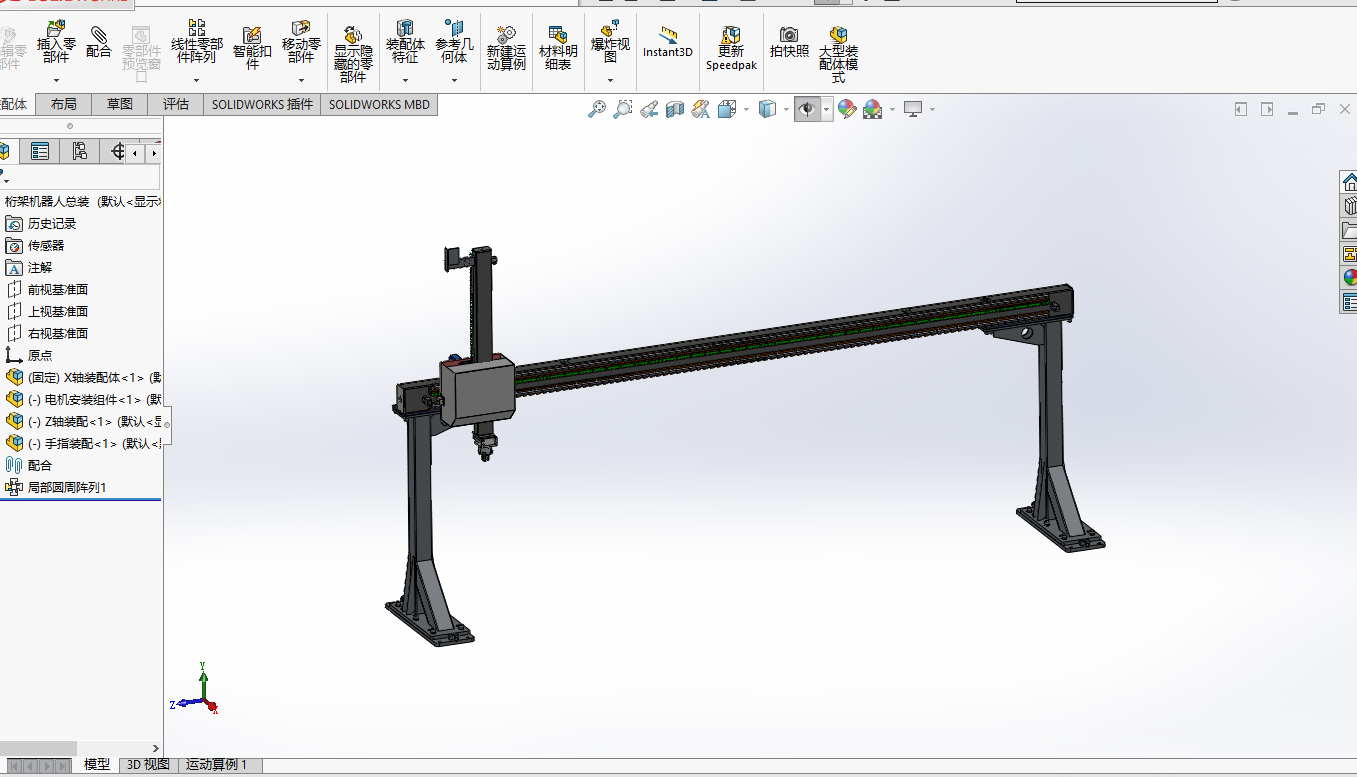Toggle the Instant3D mode button
This screenshot has width=1357, height=777.
pyautogui.click(x=667, y=43)
